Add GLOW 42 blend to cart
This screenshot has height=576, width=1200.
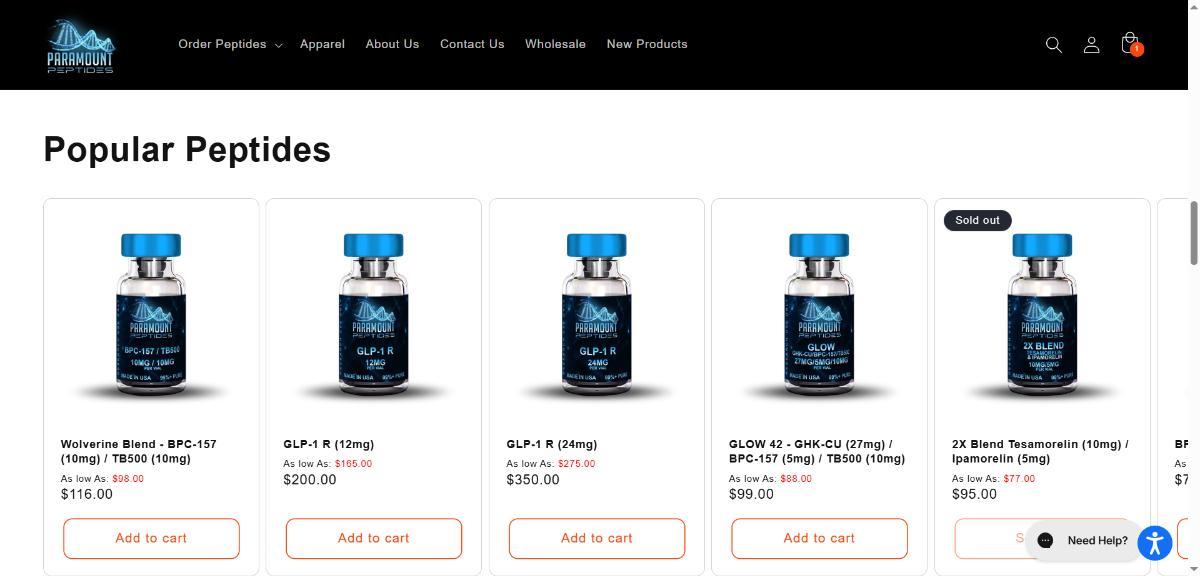tap(819, 538)
